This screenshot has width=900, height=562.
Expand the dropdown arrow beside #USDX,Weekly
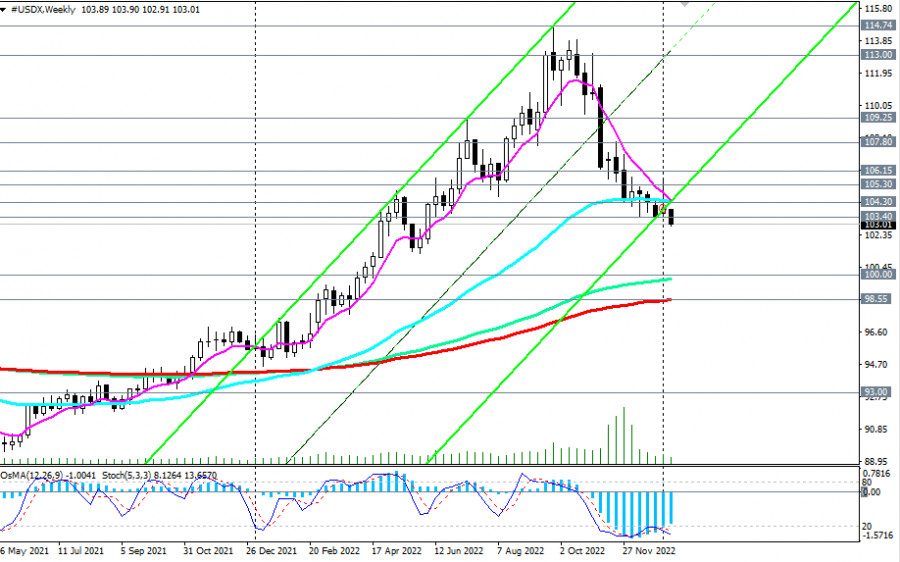click(5, 8)
